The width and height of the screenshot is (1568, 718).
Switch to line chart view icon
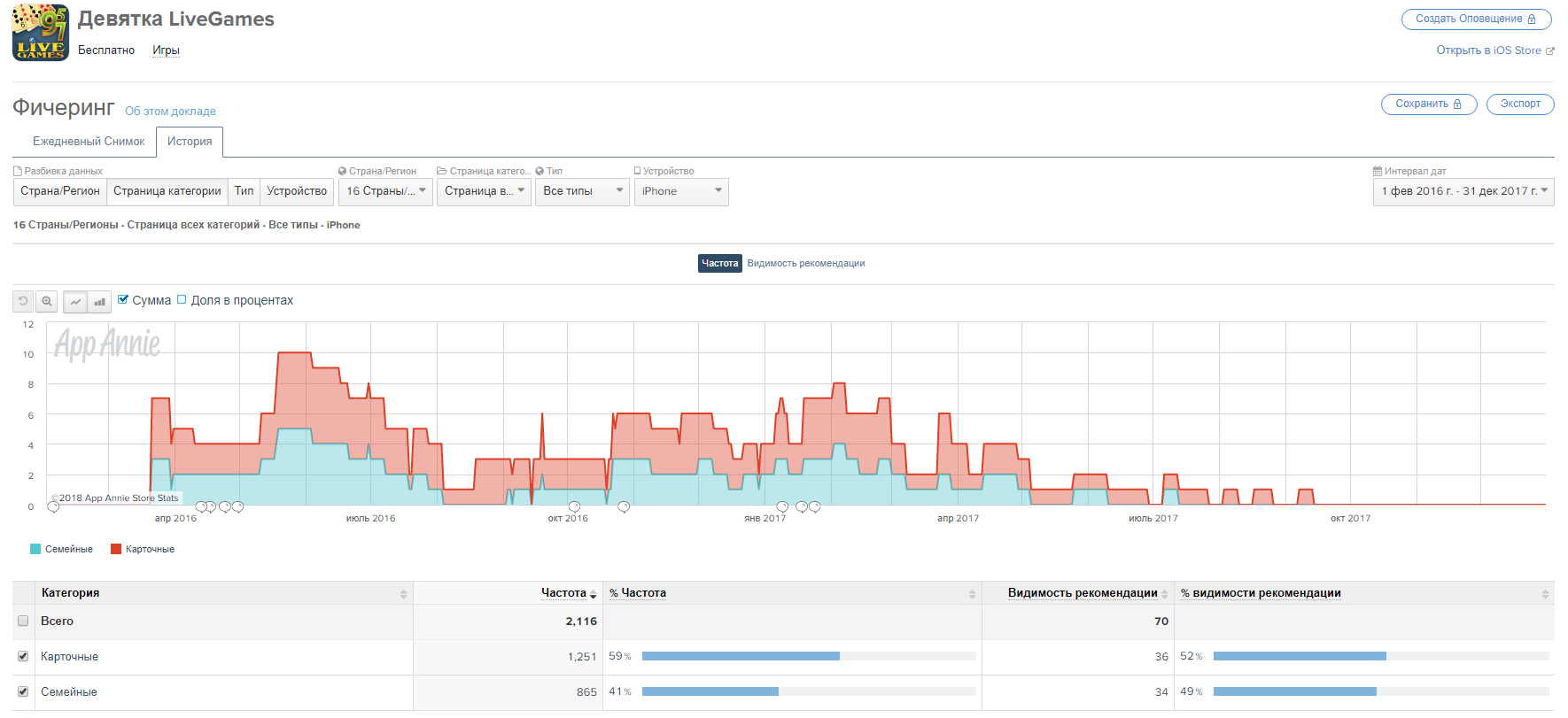tap(75, 302)
